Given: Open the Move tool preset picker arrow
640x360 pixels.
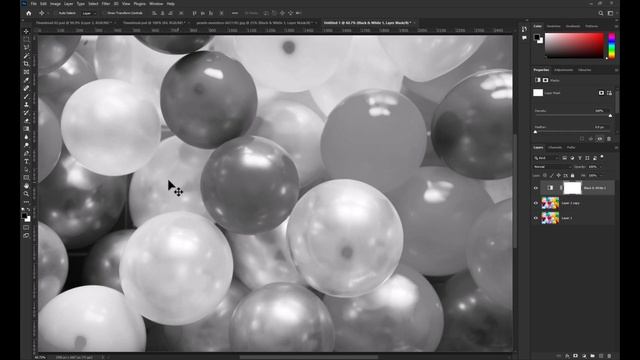Looking at the screenshot, I should [48, 13].
